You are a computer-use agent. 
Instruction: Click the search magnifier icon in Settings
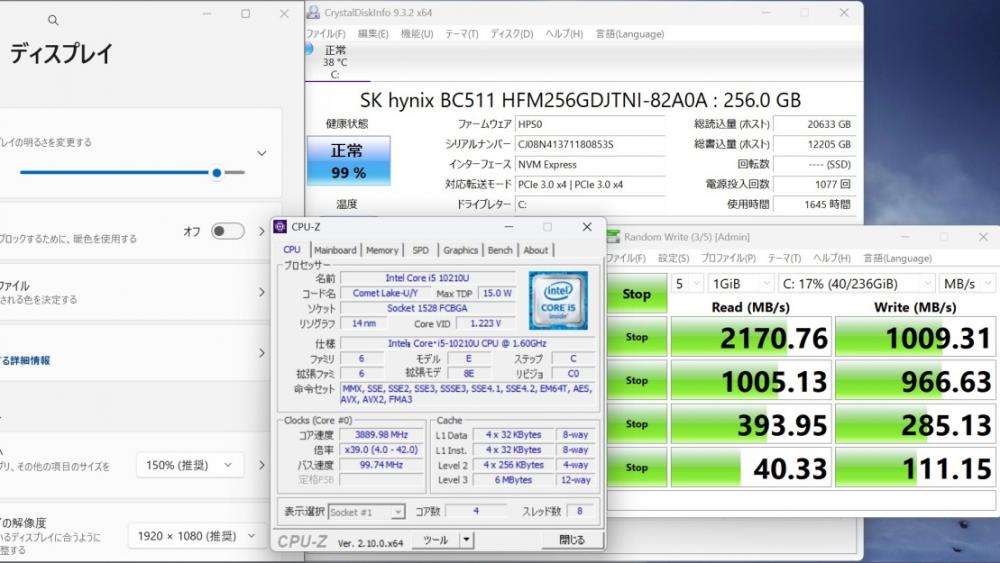coord(53,20)
